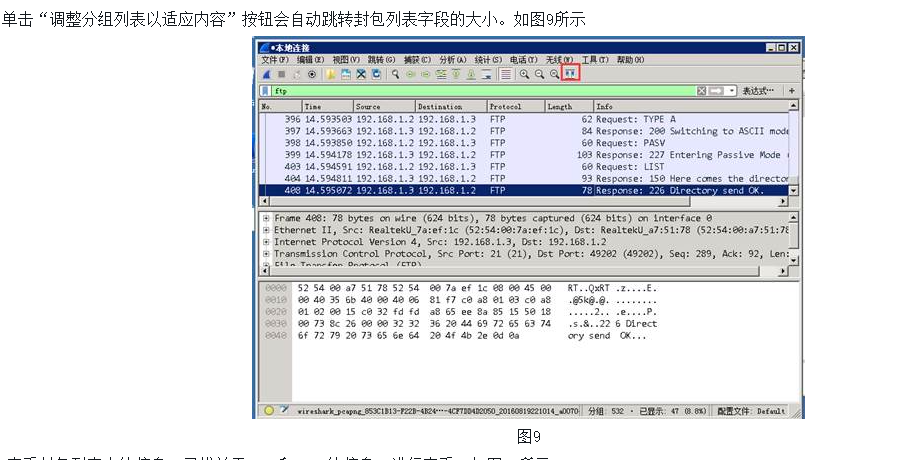Viewport: 922px width, 460px height.
Task: Expand the Frame 408 tree node
Action: [x=266, y=218]
